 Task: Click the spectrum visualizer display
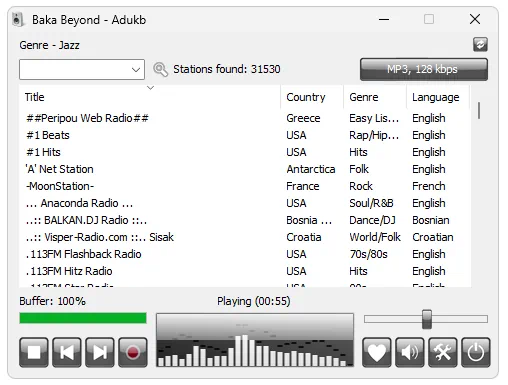[255, 340]
